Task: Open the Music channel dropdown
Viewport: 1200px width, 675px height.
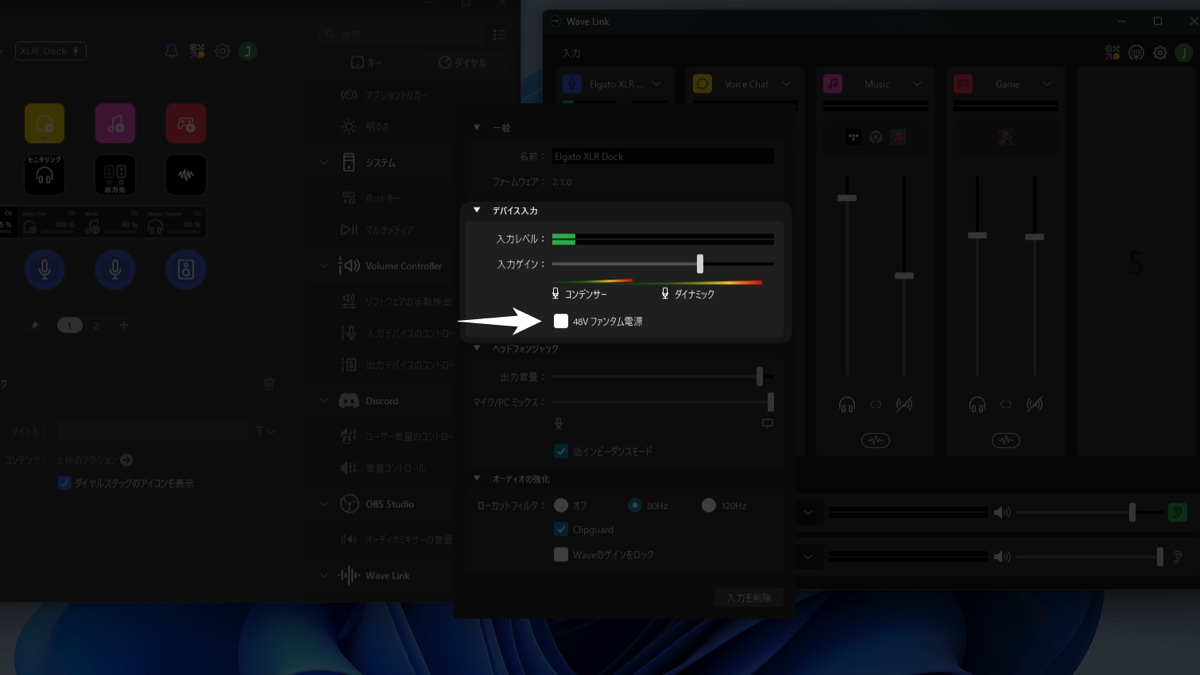Action: pos(917,84)
